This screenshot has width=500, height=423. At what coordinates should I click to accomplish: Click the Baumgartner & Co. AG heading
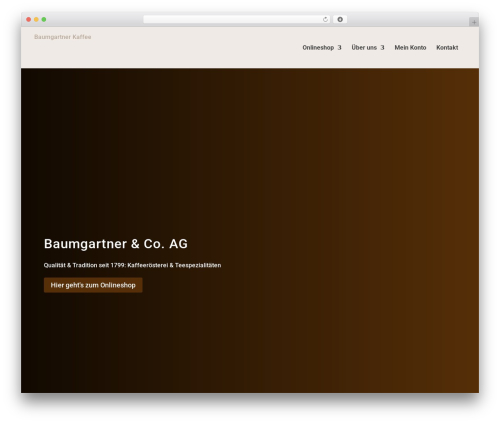116,244
